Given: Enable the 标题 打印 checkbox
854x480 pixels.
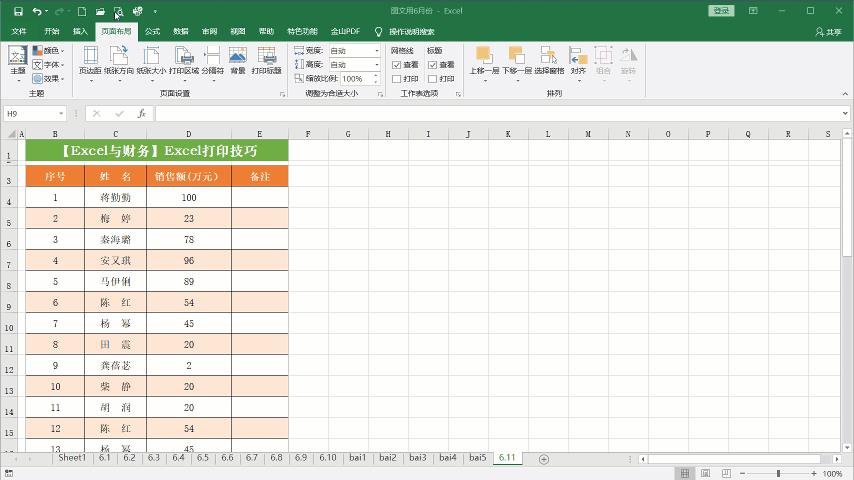Looking at the screenshot, I should (433, 78).
